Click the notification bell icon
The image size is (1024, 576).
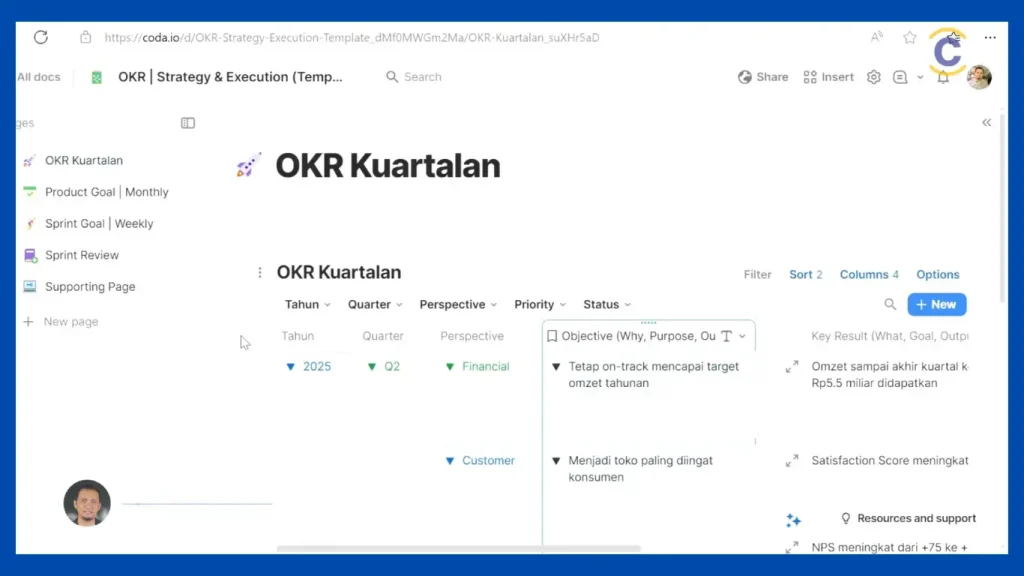pyautogui.click(x=943, y=77)
